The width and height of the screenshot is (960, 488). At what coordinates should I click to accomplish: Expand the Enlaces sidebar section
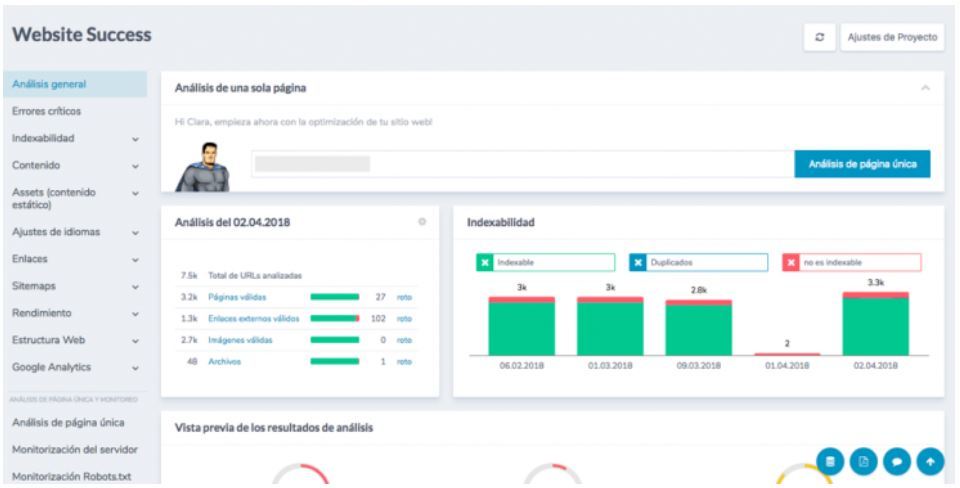coord(135,260)
